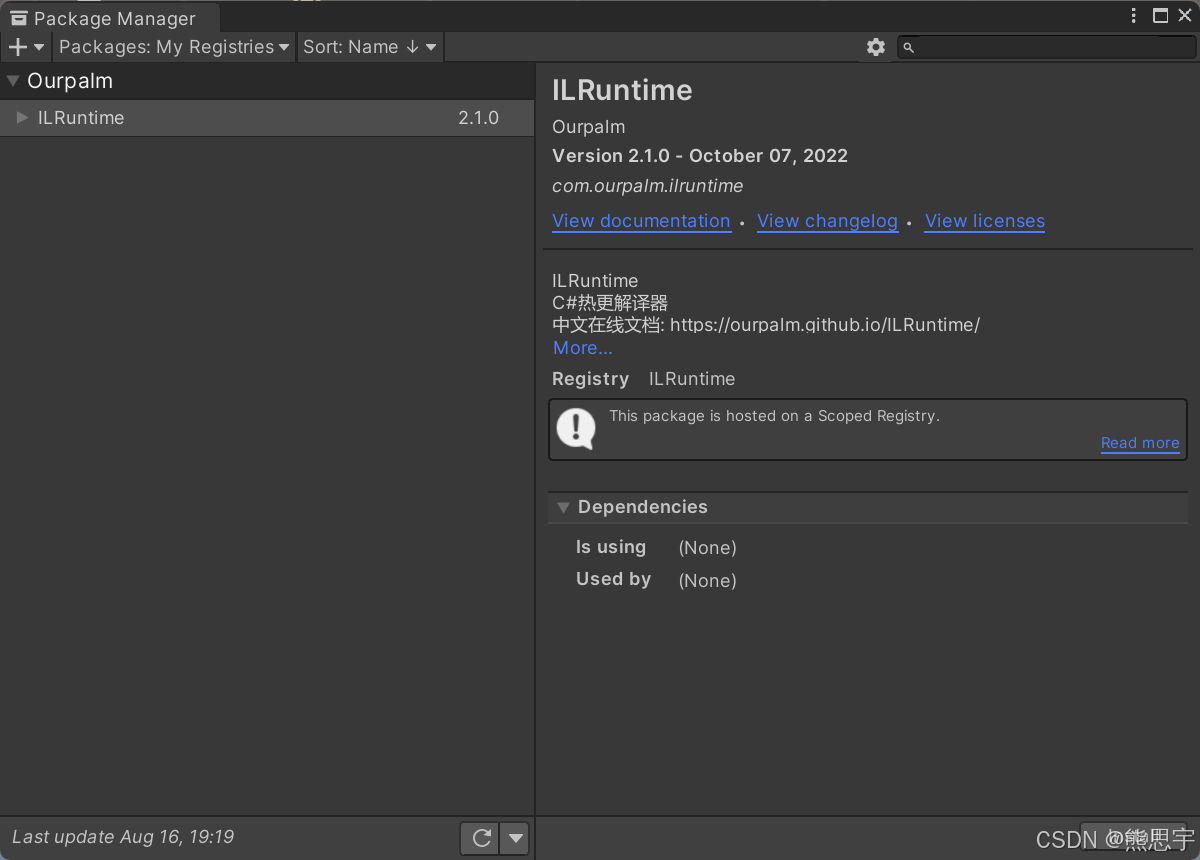Open the Sort: Name dropdown
Image resolution: width=1200 pixels, height=860 pixels.
(370, 47)
